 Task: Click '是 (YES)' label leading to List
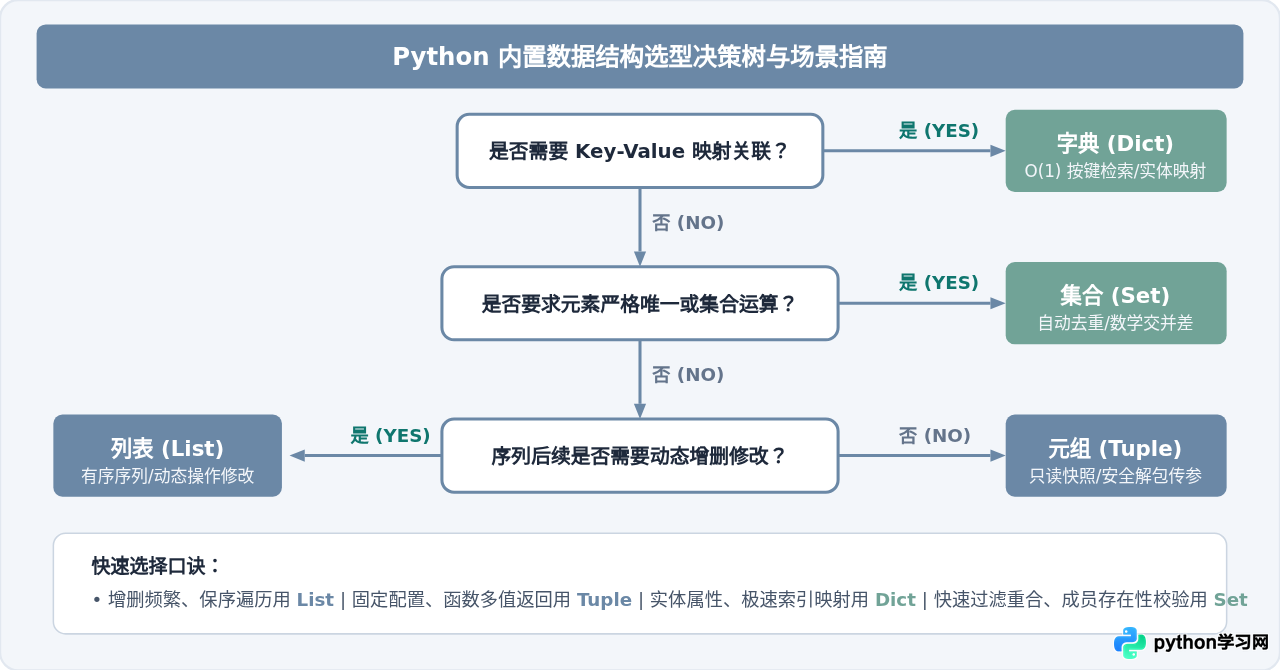pyautogui.click(x=390, y=435)
